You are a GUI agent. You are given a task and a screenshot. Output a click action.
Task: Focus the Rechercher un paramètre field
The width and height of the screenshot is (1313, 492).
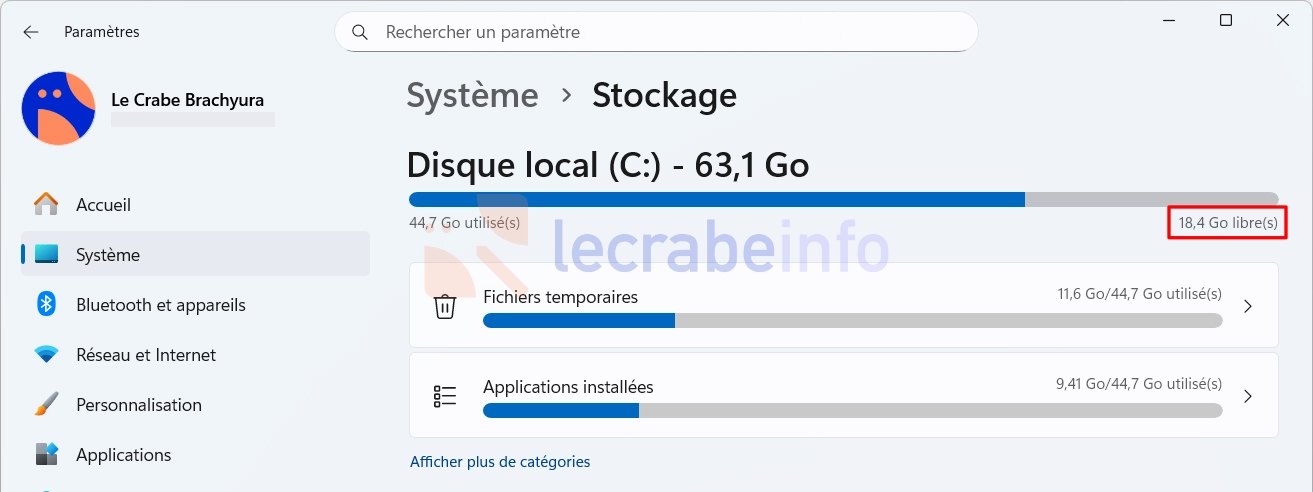(x=670, y=32)
